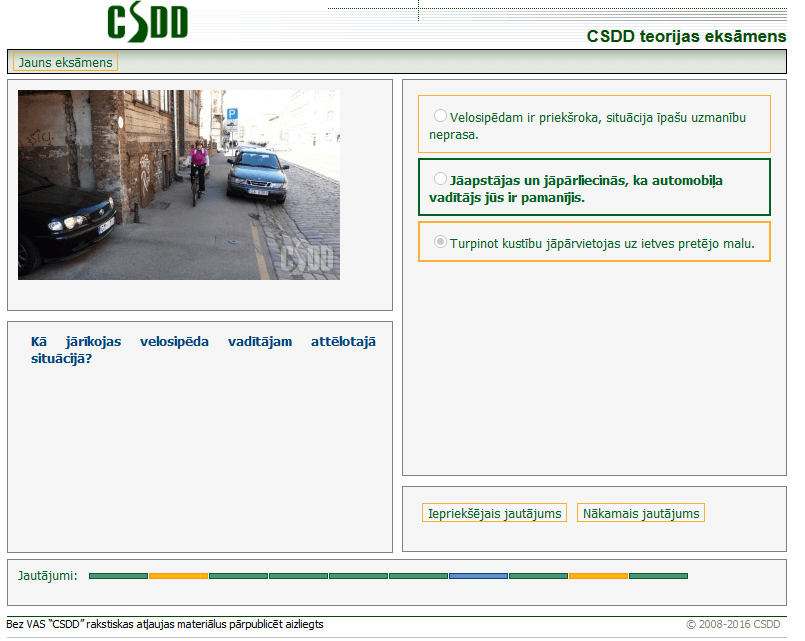Viewport: 805px width, 641px height.
Task: Go to previous question via Iepriekšējais jautājums
Action: coord(494,513)
